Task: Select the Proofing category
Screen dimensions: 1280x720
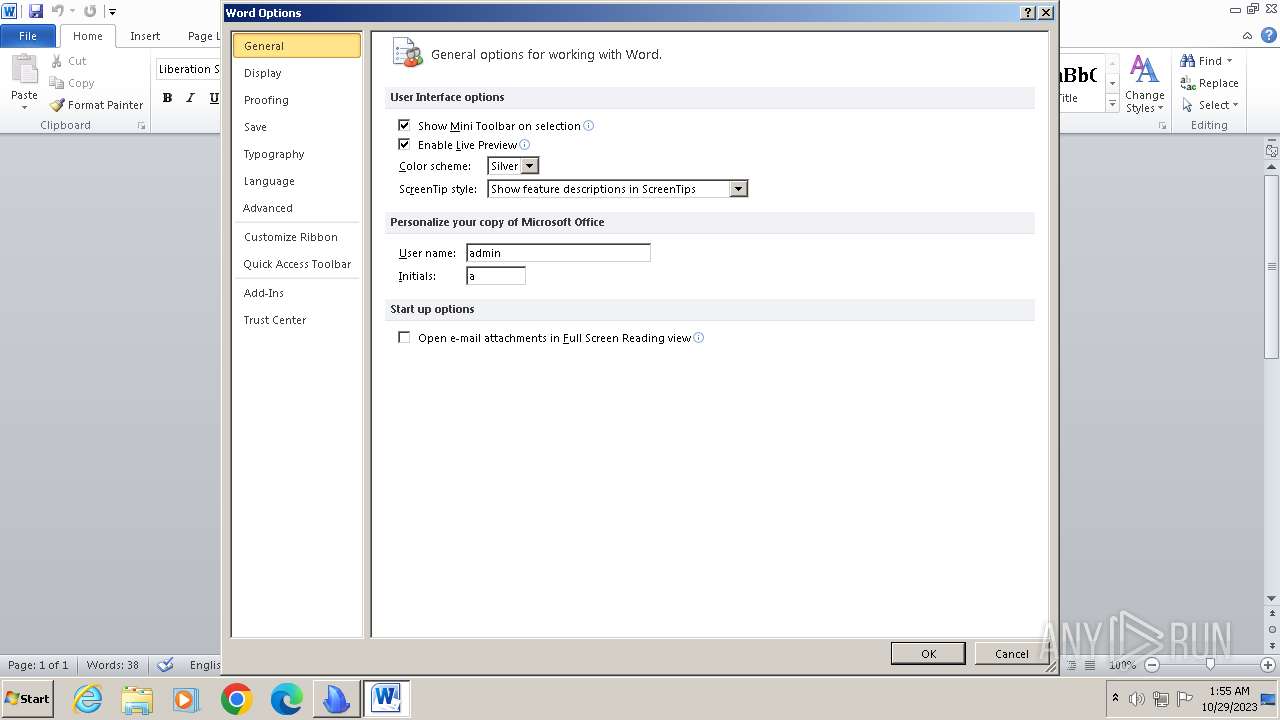Action: click(x=296, y=100)
